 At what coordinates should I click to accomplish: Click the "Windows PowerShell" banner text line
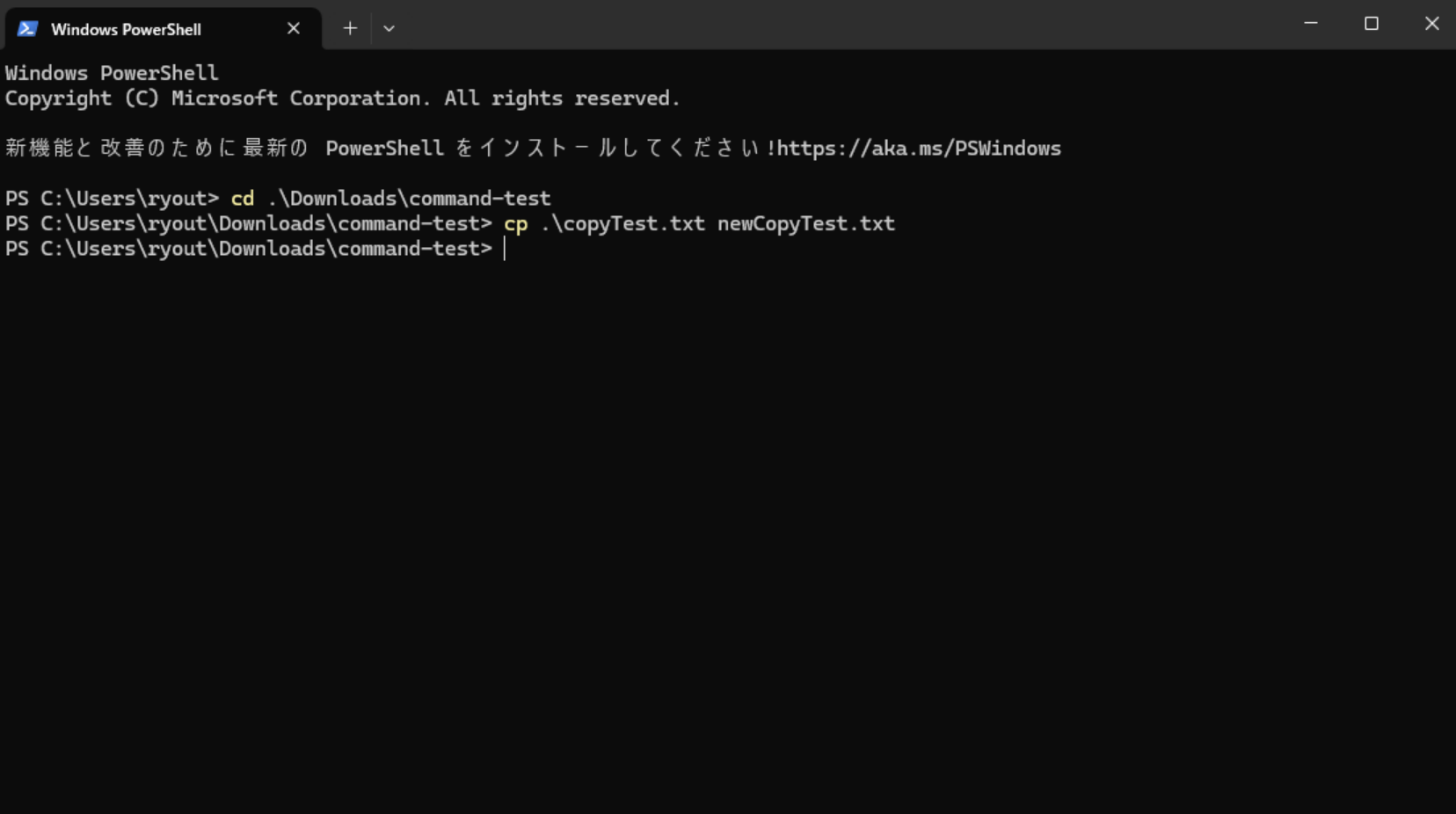112,73
